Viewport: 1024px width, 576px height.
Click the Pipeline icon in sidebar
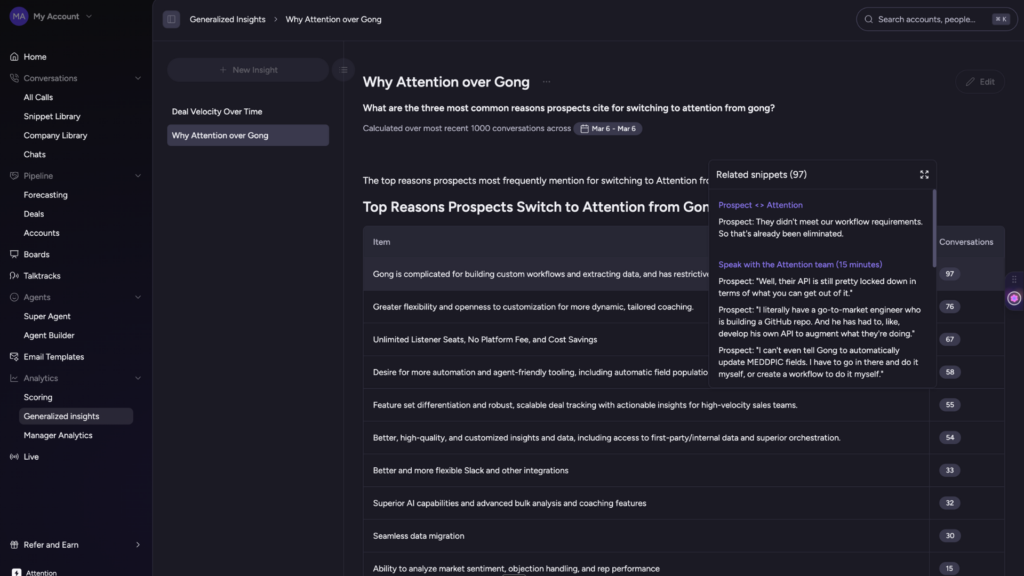coord(14,176)
